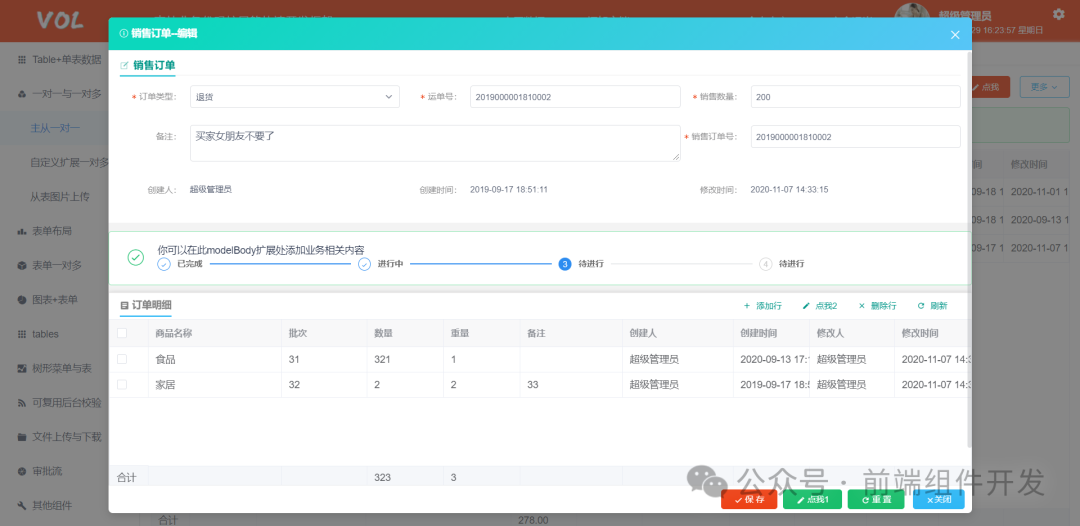
Task: Toggle the select-all checkbox in 订单明细 header
Action: (x=122, y=333)
